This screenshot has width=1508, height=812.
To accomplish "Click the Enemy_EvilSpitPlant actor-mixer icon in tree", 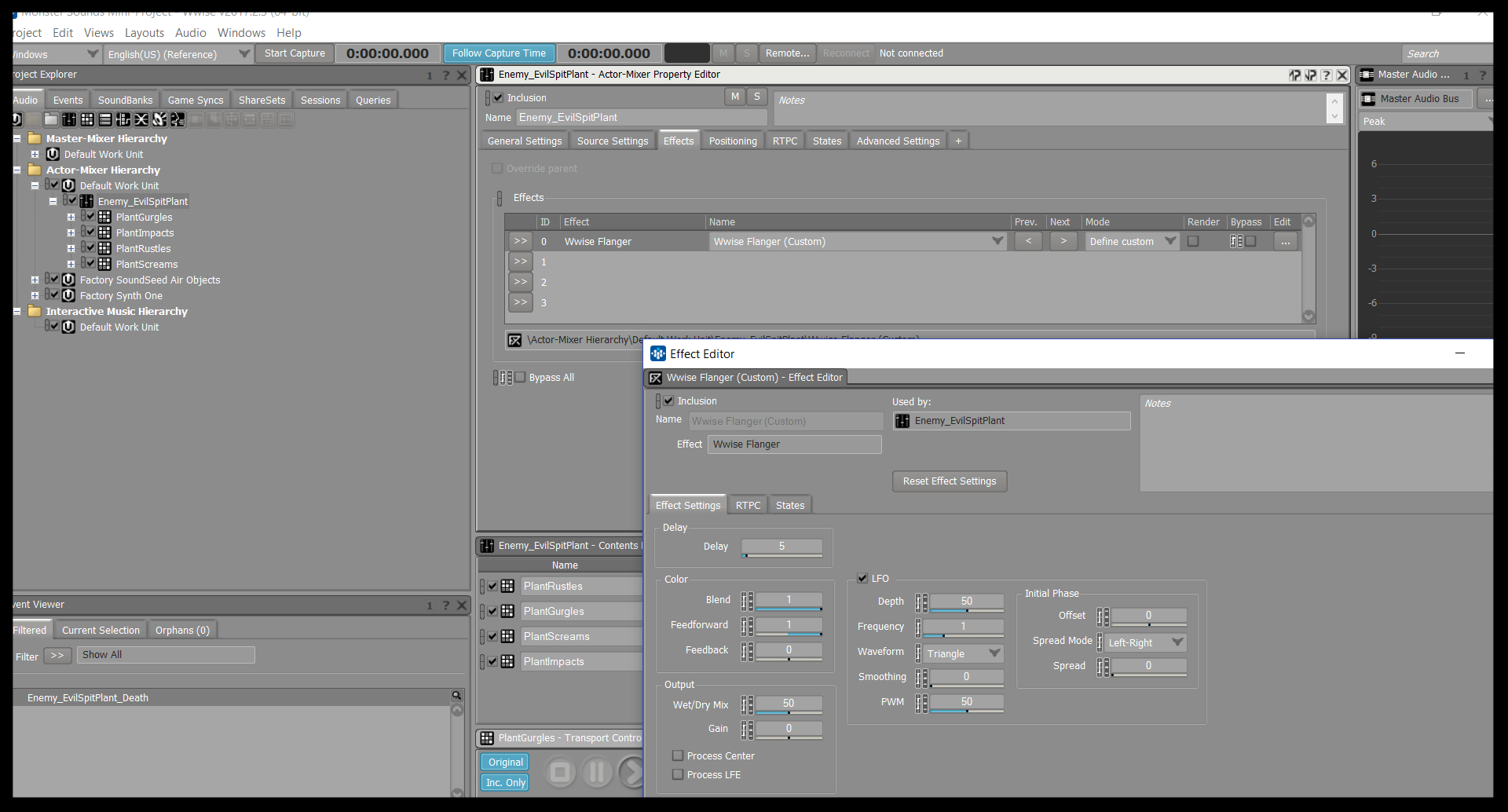I will [87, 202].
